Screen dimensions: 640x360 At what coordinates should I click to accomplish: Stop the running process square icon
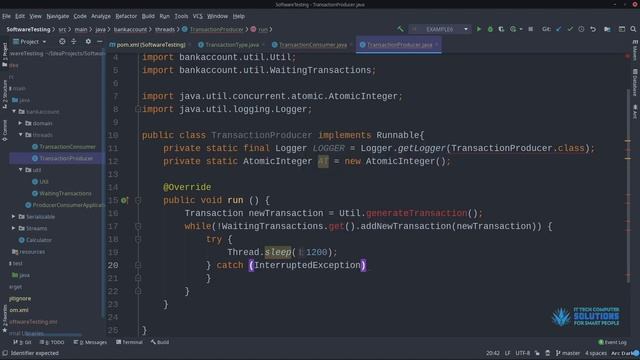tap(531, 29)
